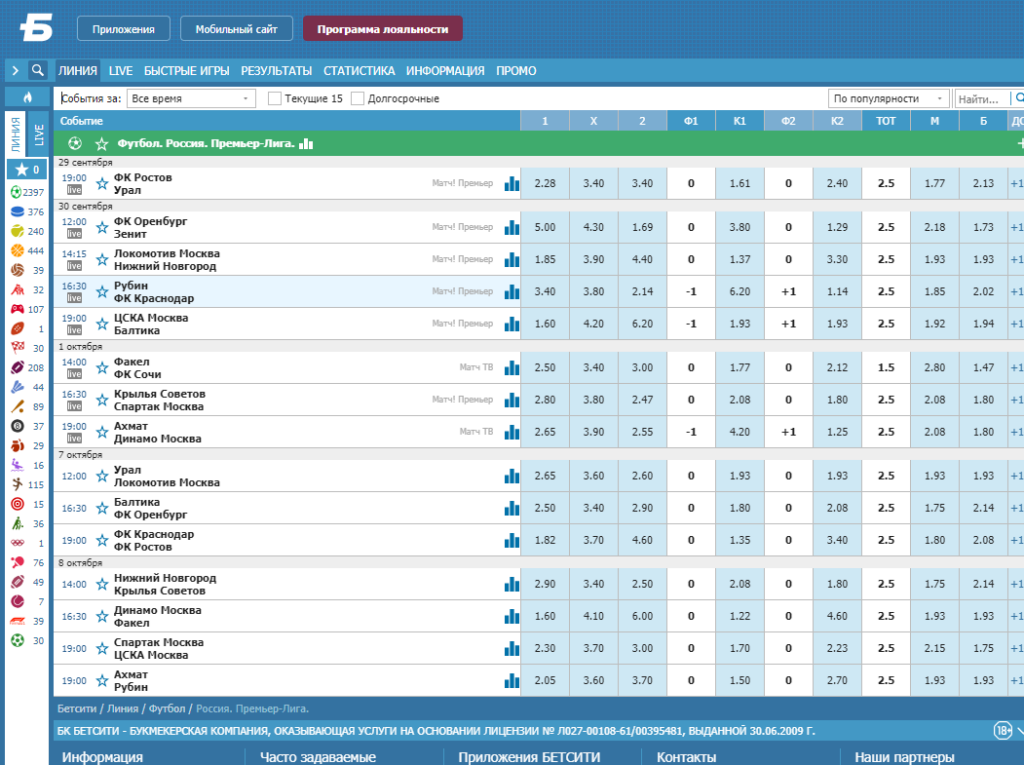Favorite the ФК Ростов – Урал match star
The image size is (1024, 765).
[x=102, y=184]
